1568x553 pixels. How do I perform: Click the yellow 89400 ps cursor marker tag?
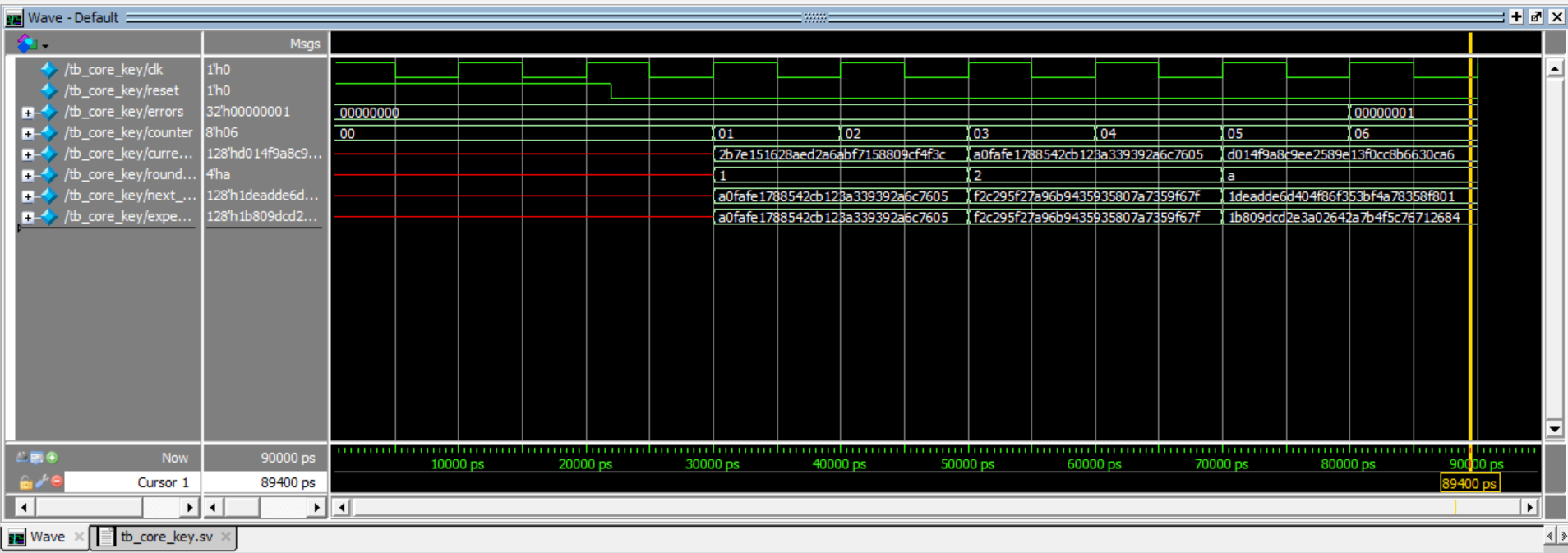click(x=1469, y=484)
